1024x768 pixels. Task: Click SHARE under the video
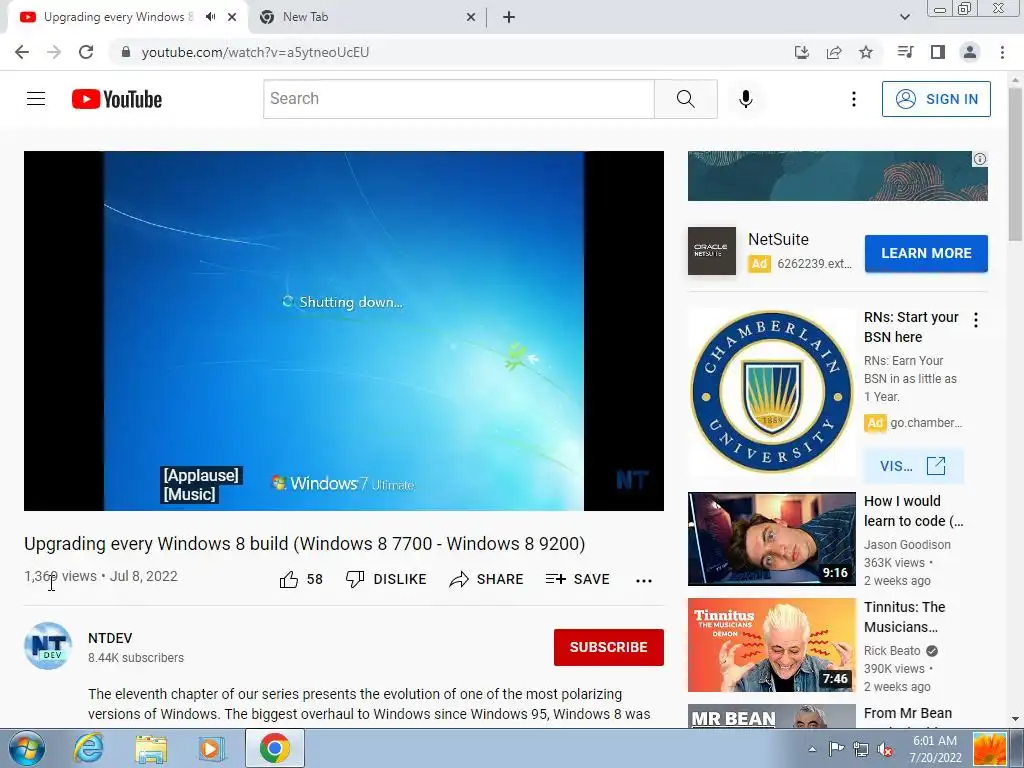[x=487, y=579]
